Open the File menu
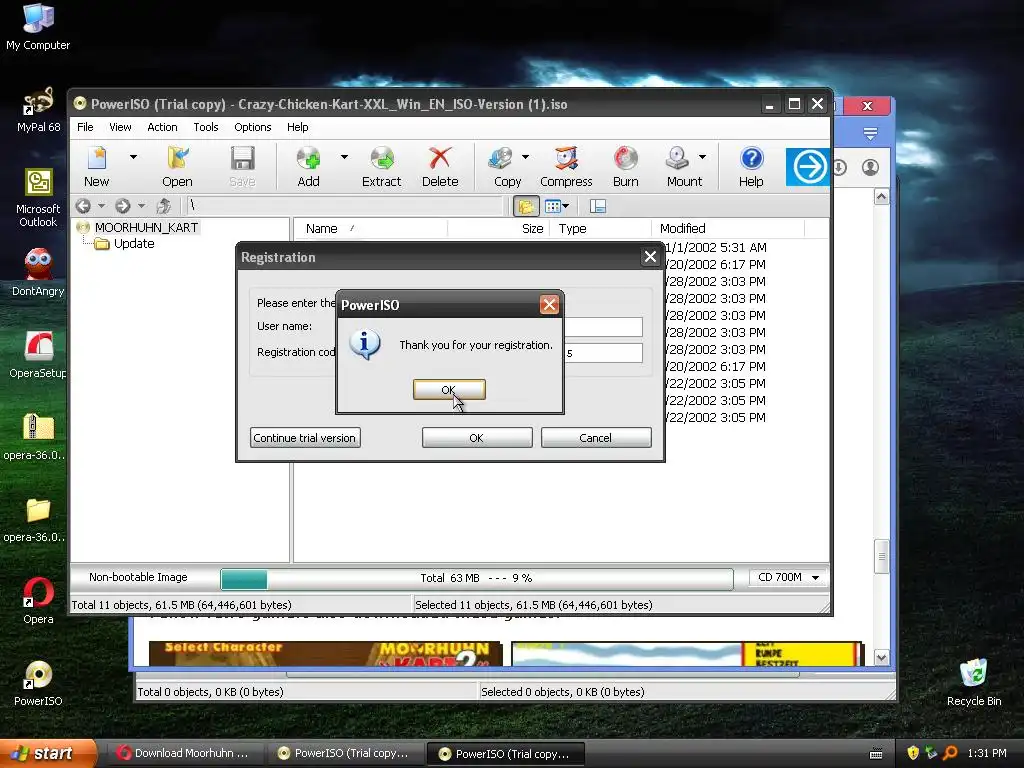The width and height of the screenshot is (1024, 768). click(x=86, y=127)
